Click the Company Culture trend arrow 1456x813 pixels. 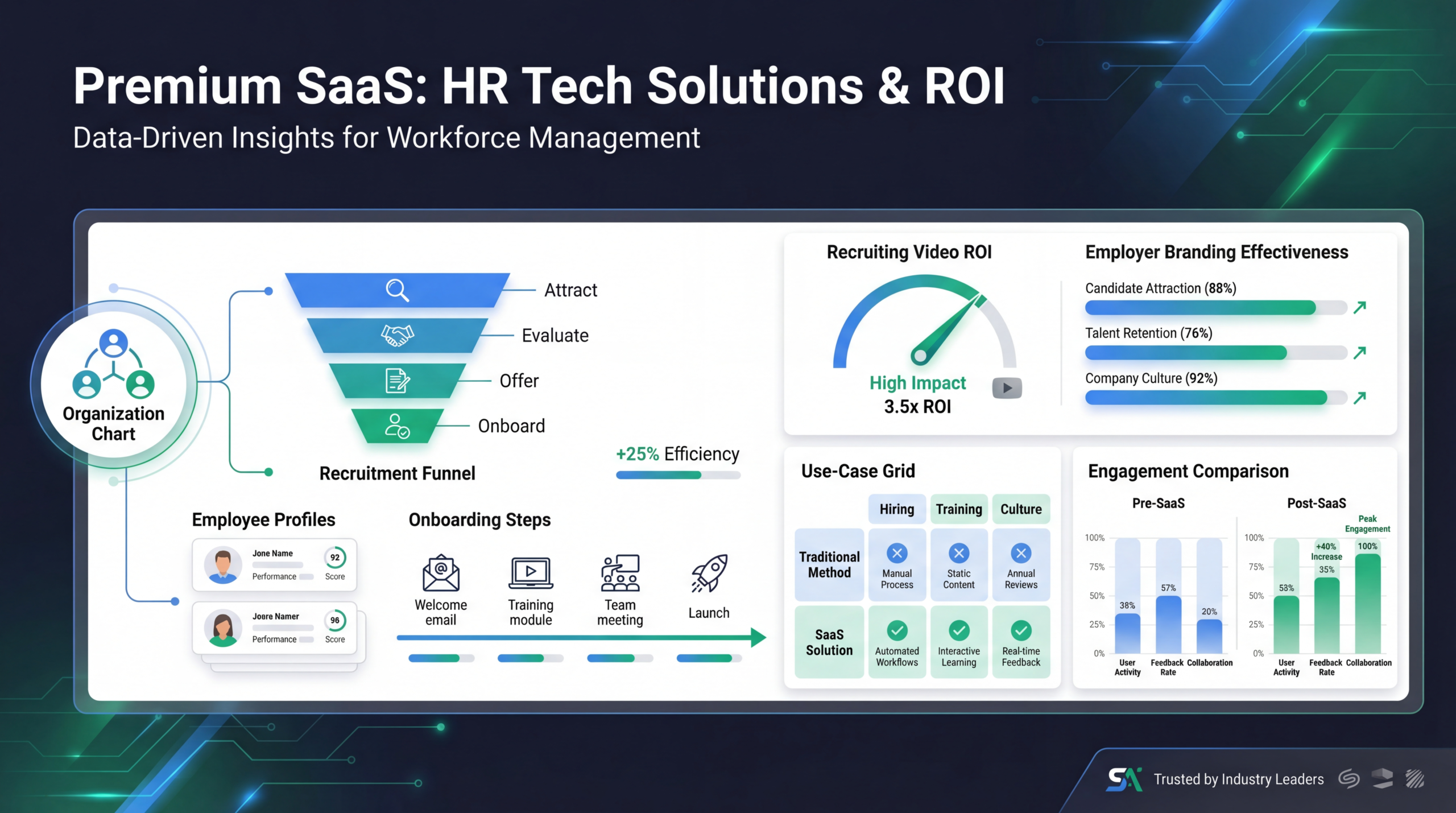[x=1360, y=398]
